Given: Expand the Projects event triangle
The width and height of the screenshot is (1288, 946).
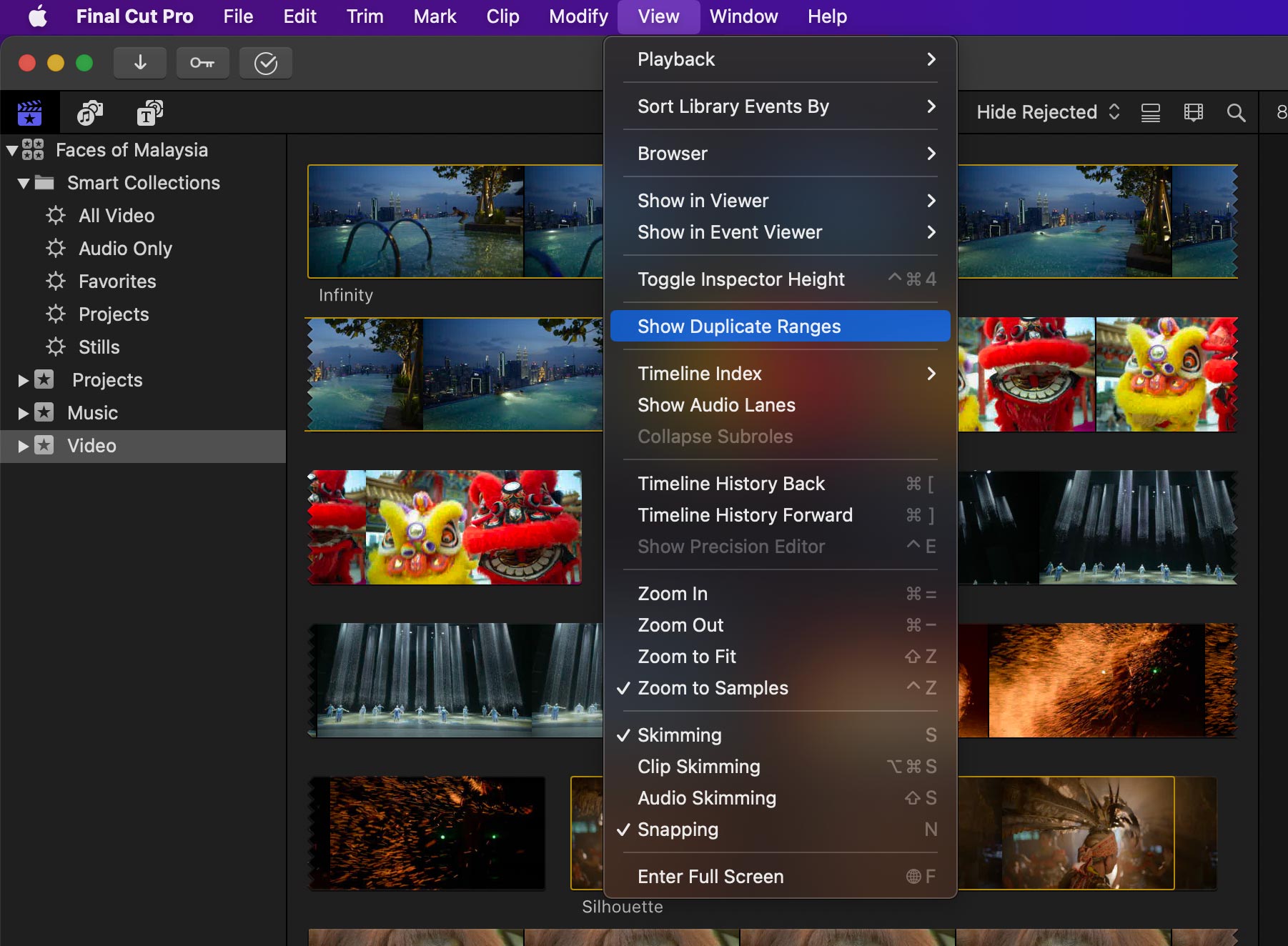Looking at the screenshot, I should [23, 380].
